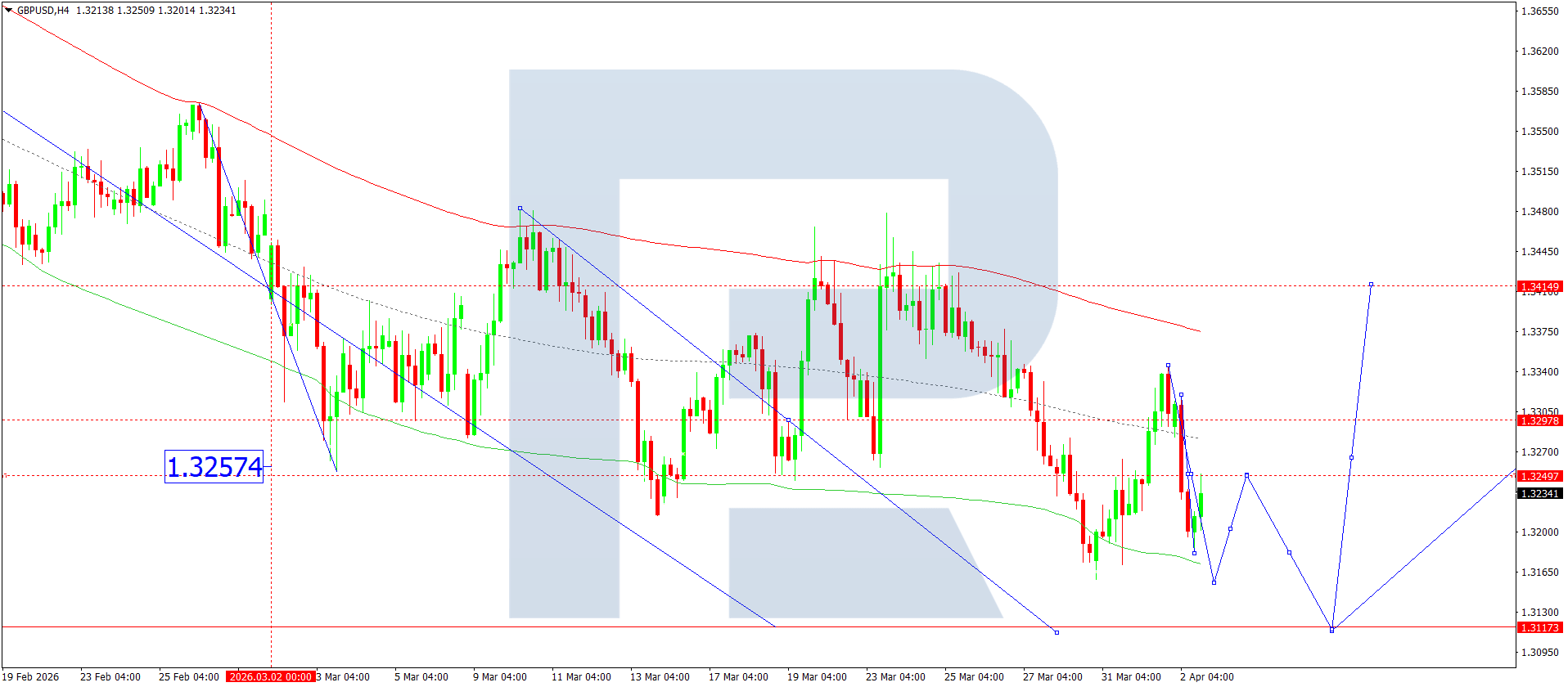Select the GBPUSD,H4 chart title text

coord(43,11)
